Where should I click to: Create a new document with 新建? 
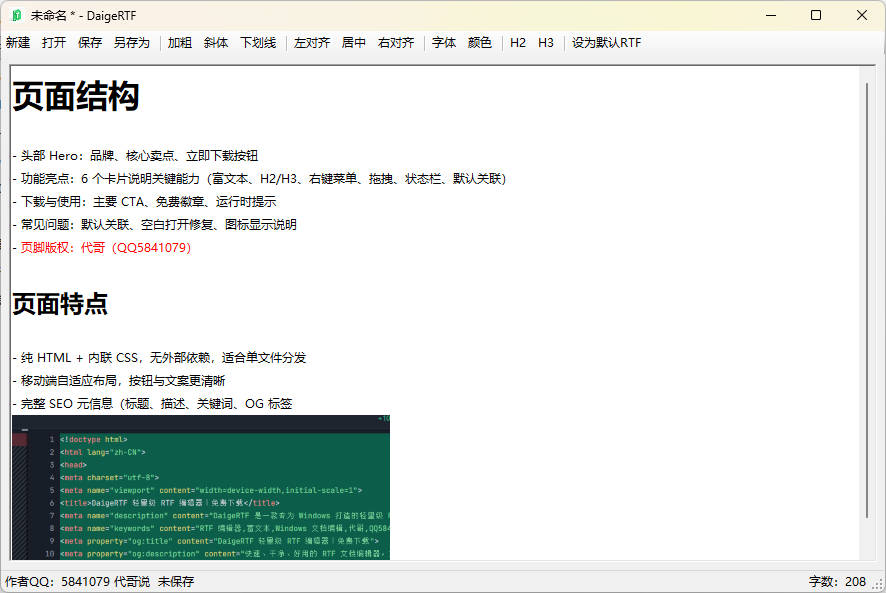17,42
